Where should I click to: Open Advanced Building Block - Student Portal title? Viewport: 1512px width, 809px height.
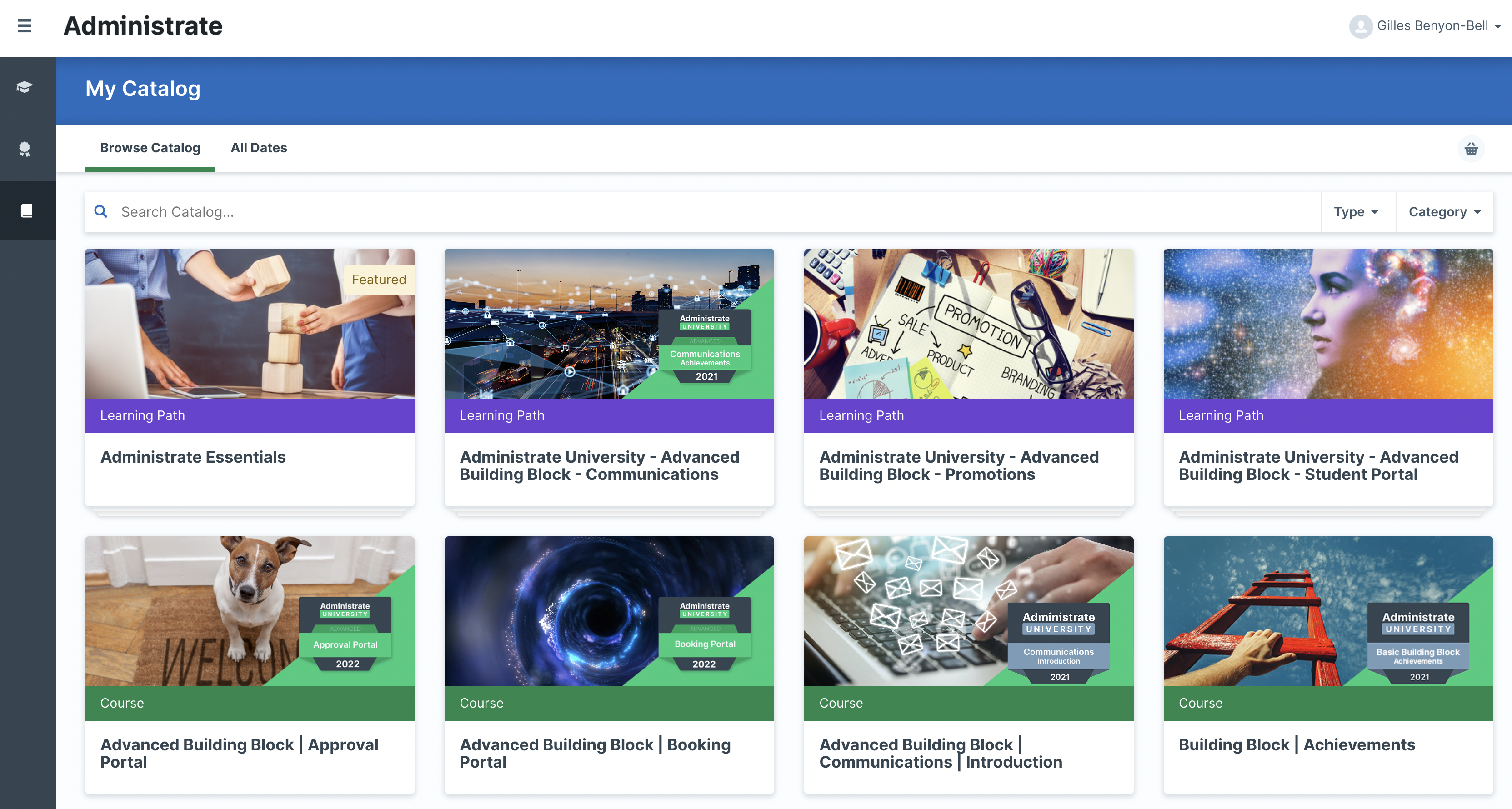[x=1318, y=466]
